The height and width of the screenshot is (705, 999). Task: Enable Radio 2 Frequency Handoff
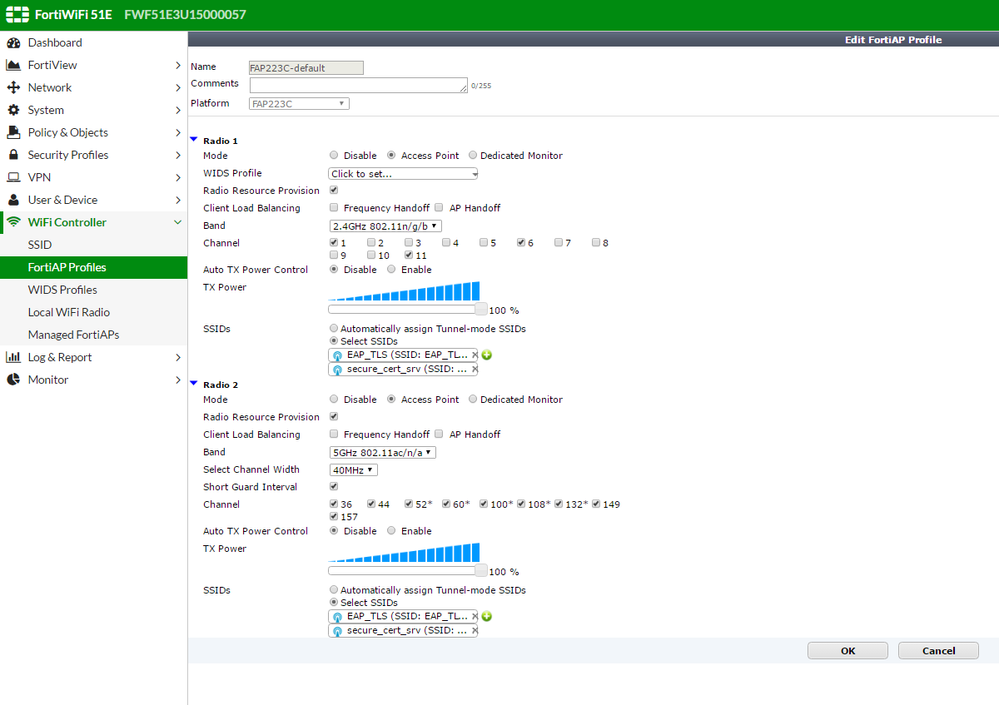click(334, 434)
